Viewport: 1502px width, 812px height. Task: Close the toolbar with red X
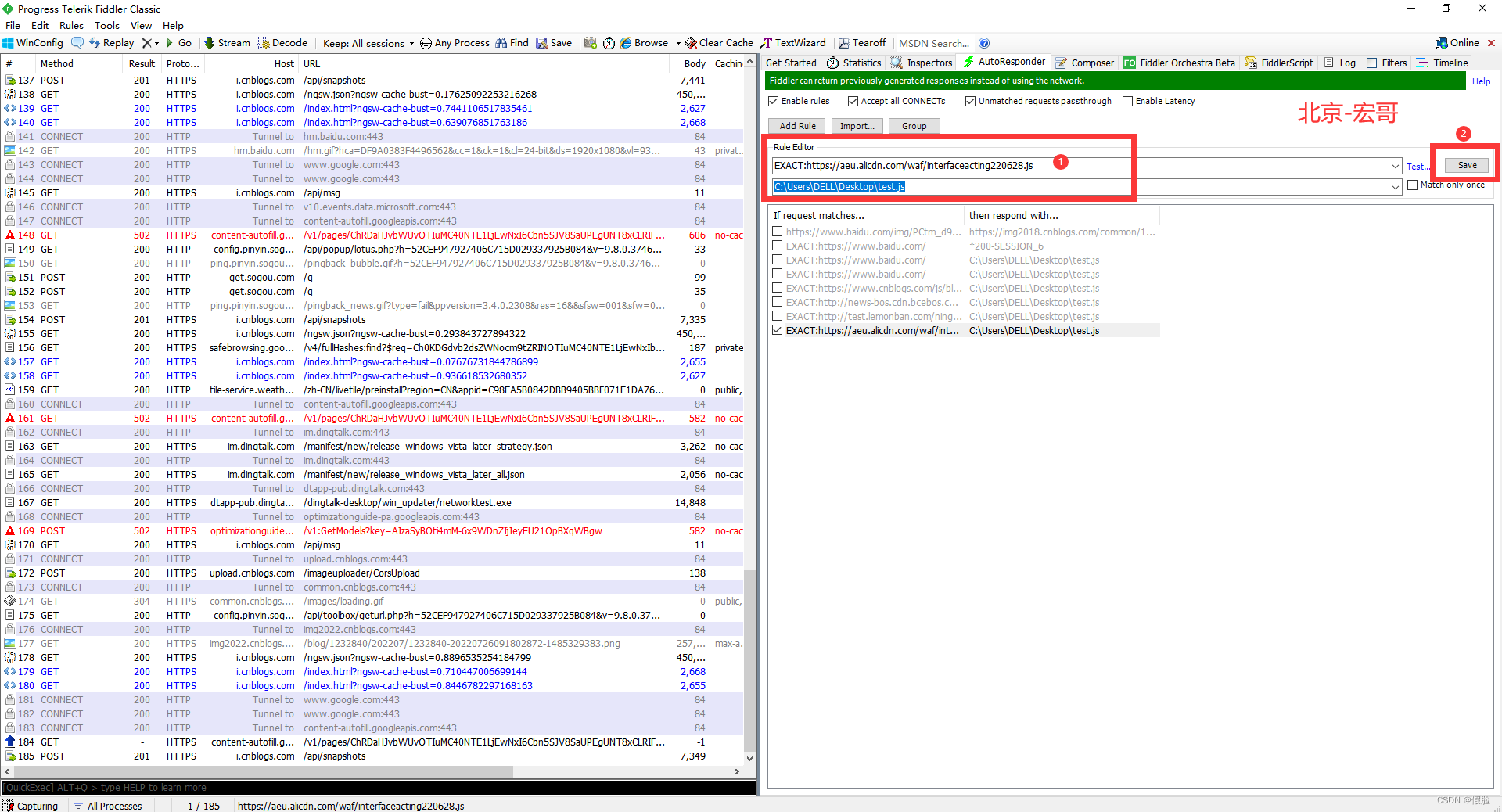point(1491,43)
